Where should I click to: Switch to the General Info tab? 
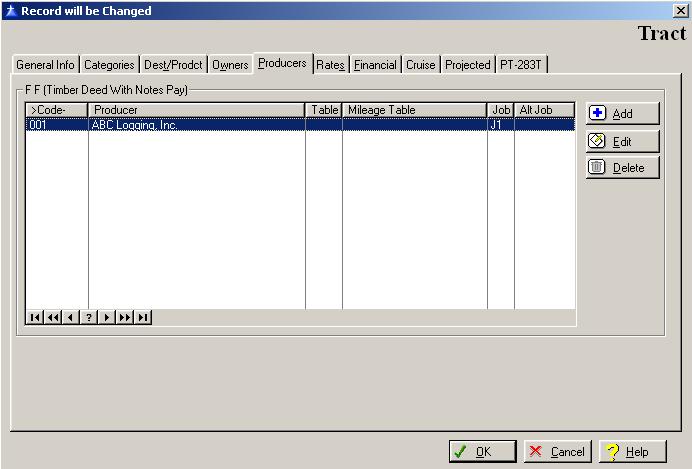pyautogui.click(x=45, y=65)
